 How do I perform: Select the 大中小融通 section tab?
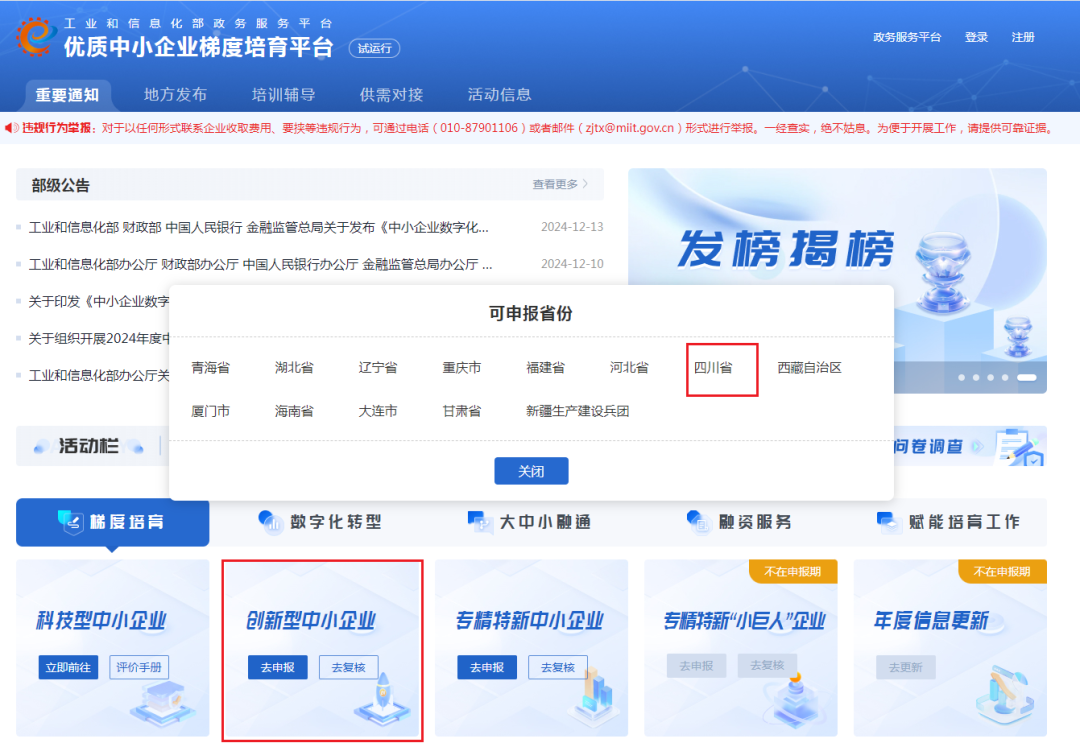(x=531, y=523)
